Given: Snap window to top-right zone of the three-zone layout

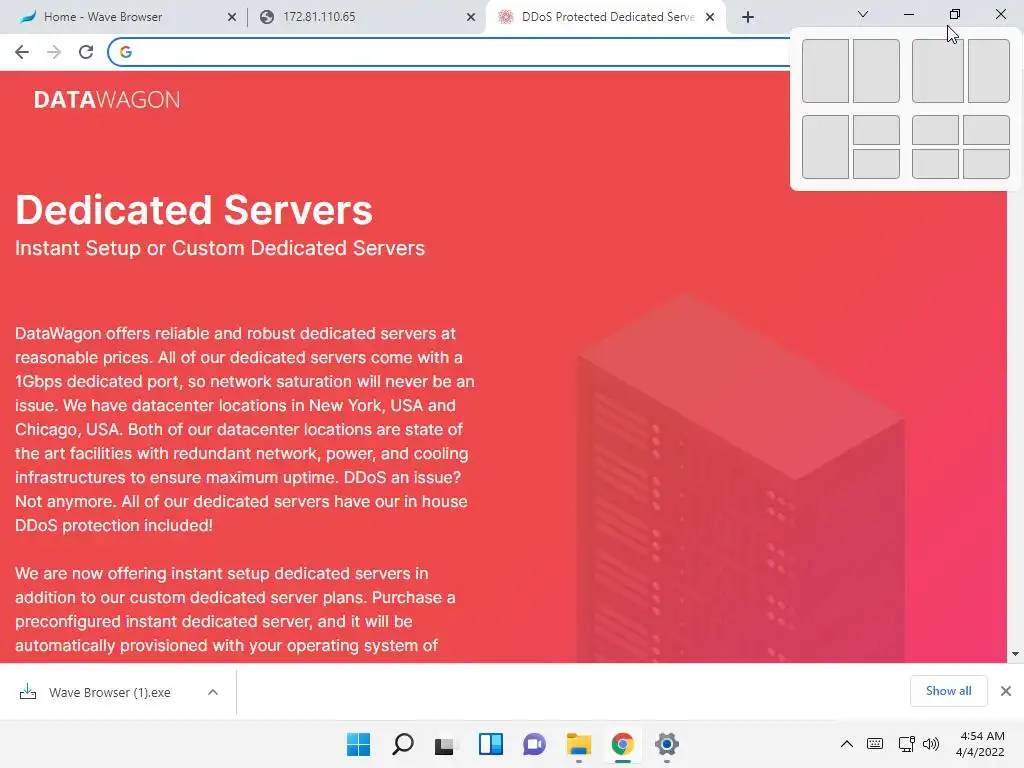Looking at the screenshot, I should click(876, 130).
